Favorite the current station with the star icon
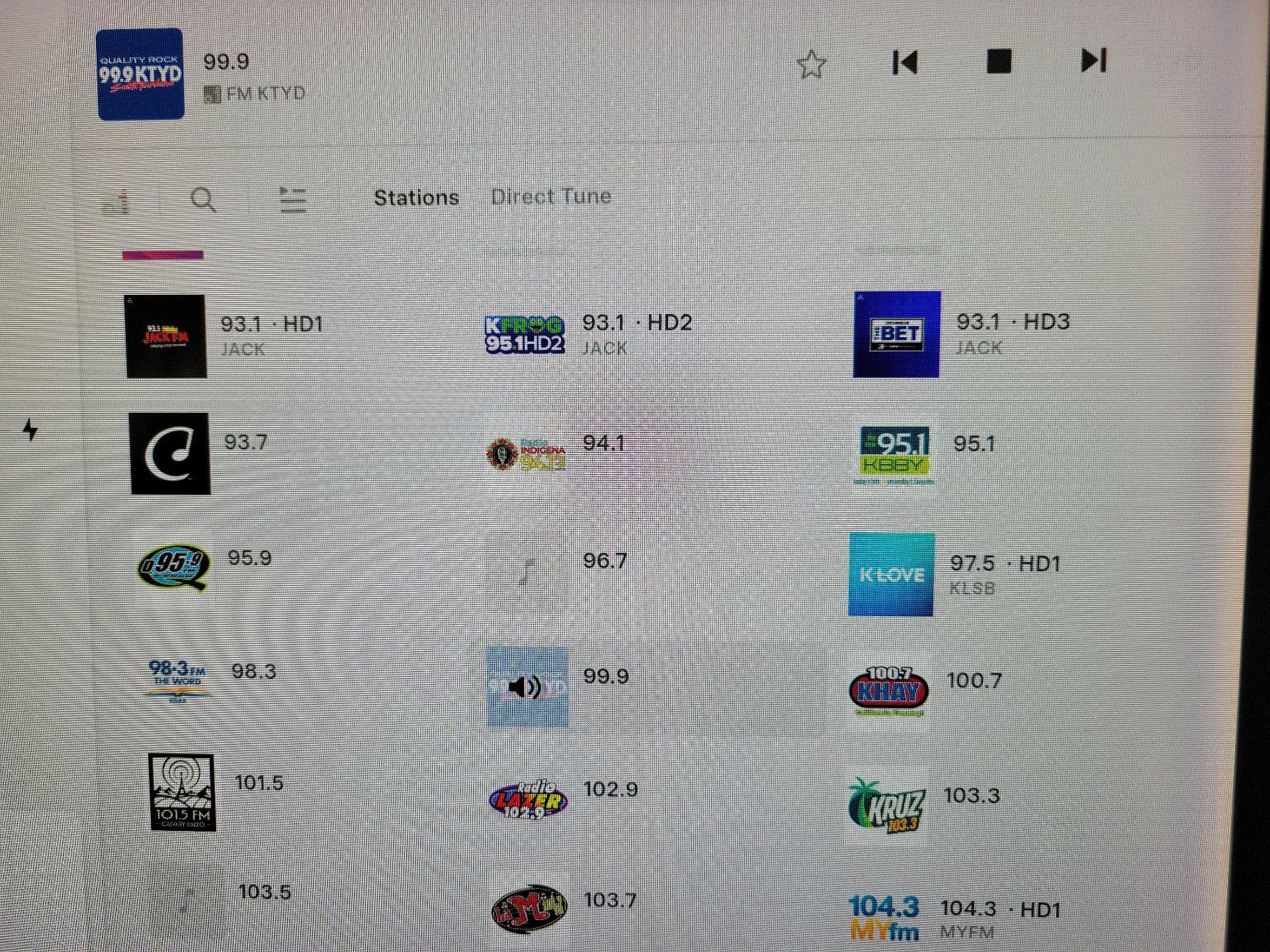 pyautogui.click(x=812, y=64)
